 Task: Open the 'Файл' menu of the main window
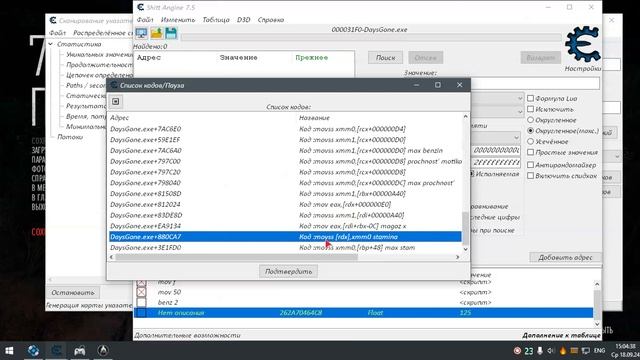pos(145,20)
